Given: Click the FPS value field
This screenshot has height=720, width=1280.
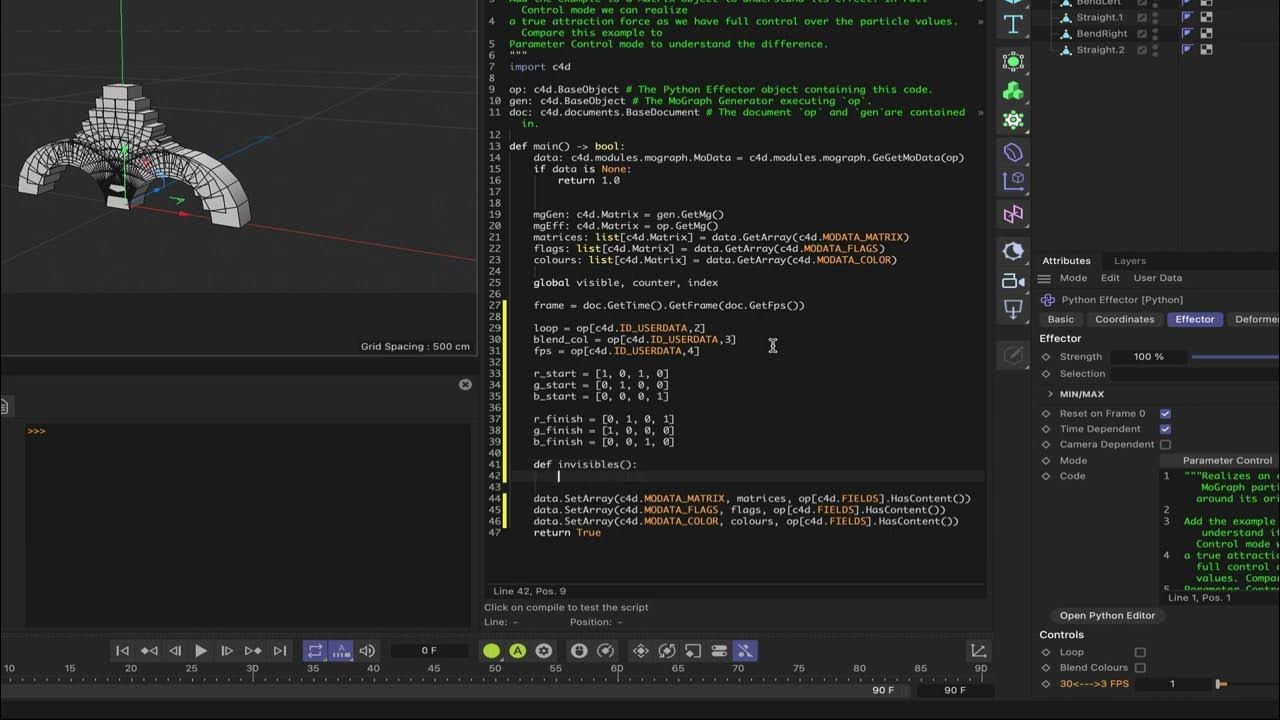Looking at the screenshot, I should (1173, 684).
